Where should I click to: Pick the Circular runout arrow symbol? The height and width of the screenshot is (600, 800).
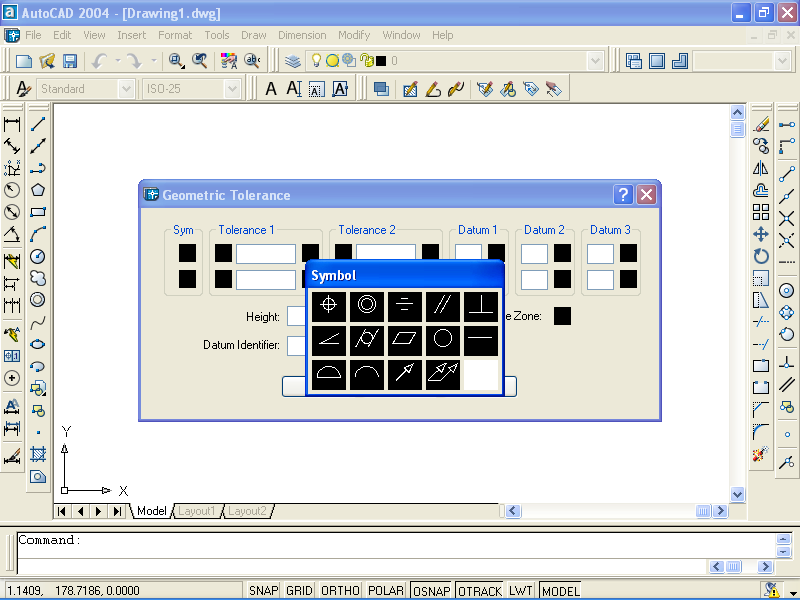(405, 374)
